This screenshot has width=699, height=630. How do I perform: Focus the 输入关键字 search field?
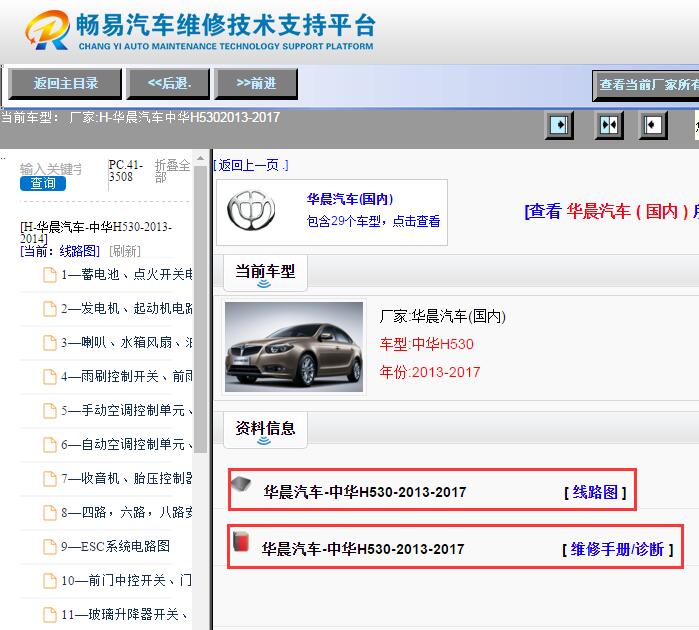point(51,169)
